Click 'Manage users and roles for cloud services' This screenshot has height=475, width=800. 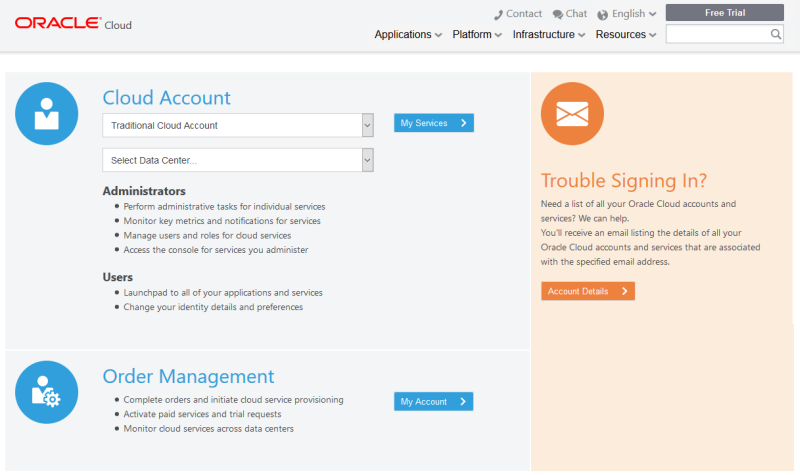pos(207,236)
